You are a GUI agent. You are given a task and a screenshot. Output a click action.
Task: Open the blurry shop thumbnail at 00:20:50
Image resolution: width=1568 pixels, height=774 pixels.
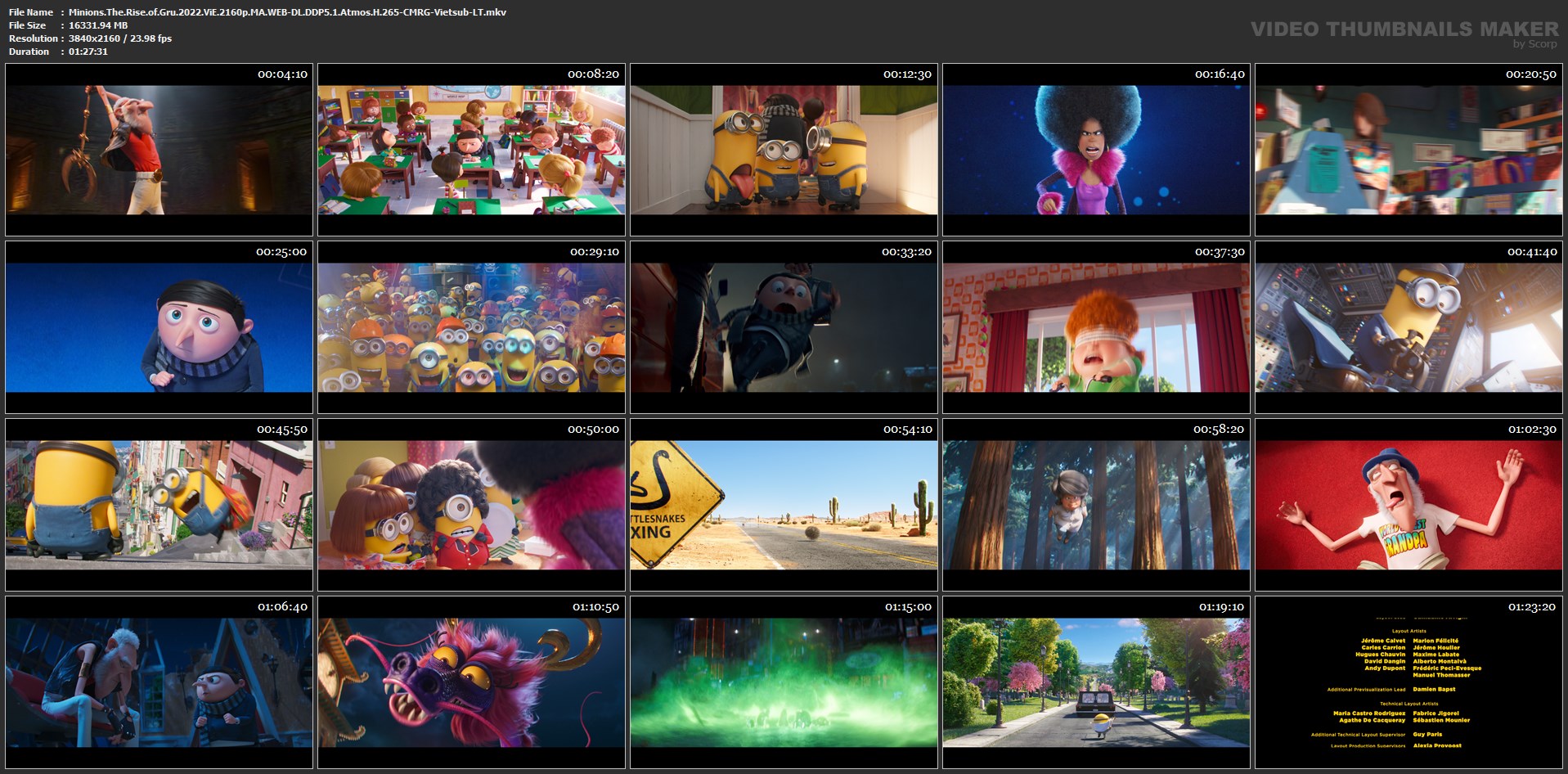tap(1409, 150)
